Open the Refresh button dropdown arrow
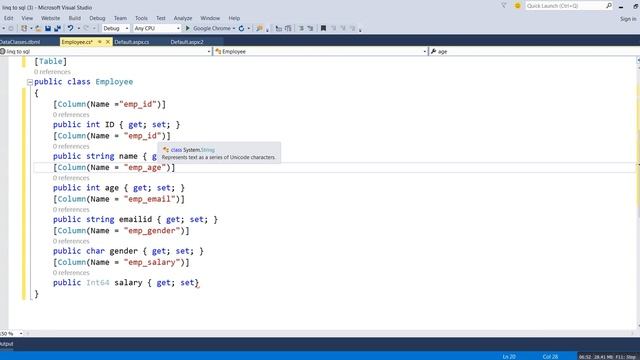The image size is (640, 360). point(249,28)
